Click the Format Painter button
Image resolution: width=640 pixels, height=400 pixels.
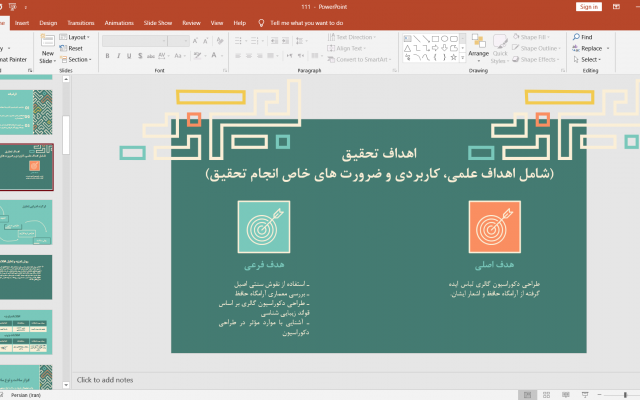[x=13, y=59]
